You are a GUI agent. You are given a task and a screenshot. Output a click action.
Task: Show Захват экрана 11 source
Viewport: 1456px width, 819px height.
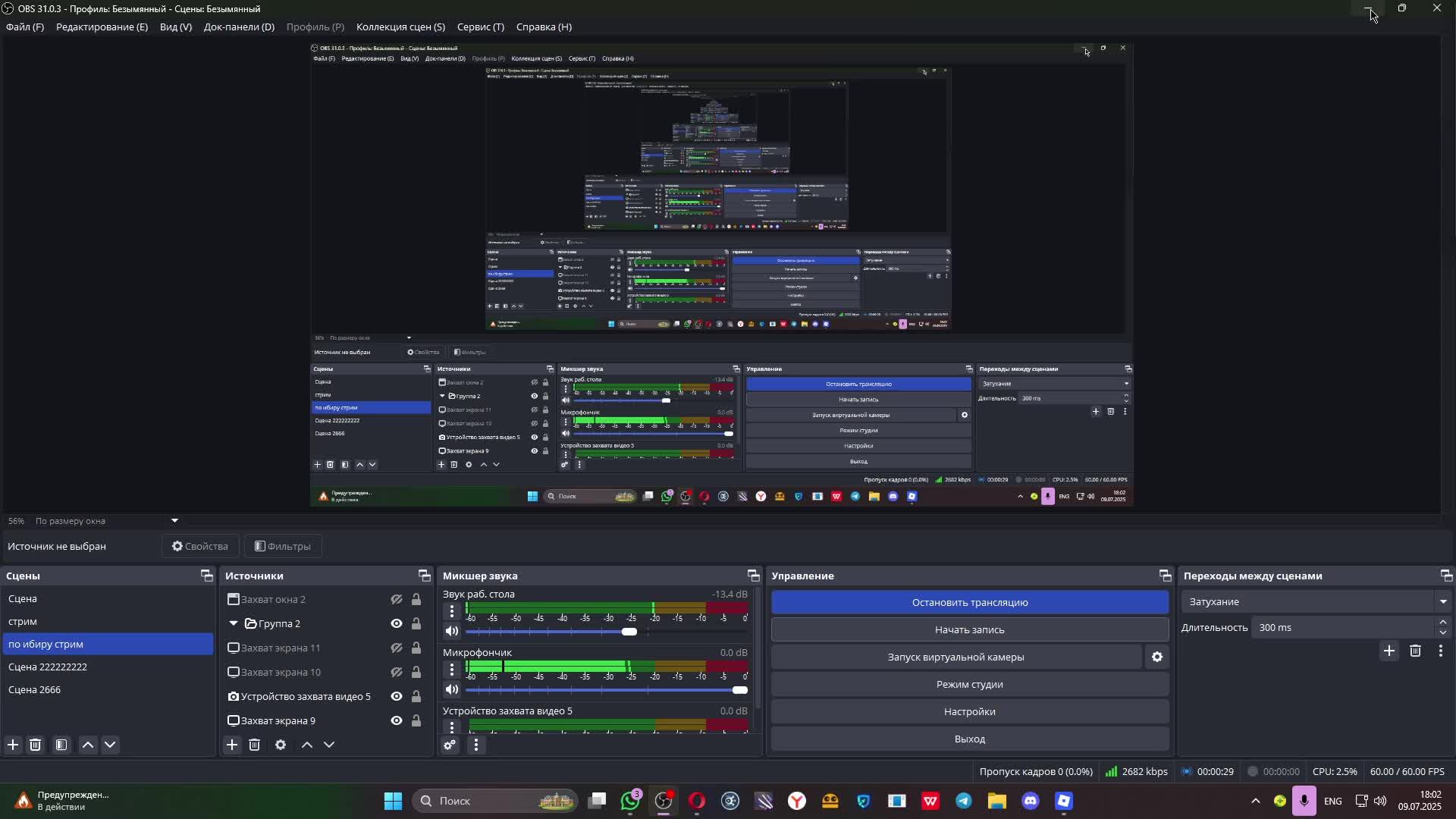pyautogui.click(x=396, y=648)
